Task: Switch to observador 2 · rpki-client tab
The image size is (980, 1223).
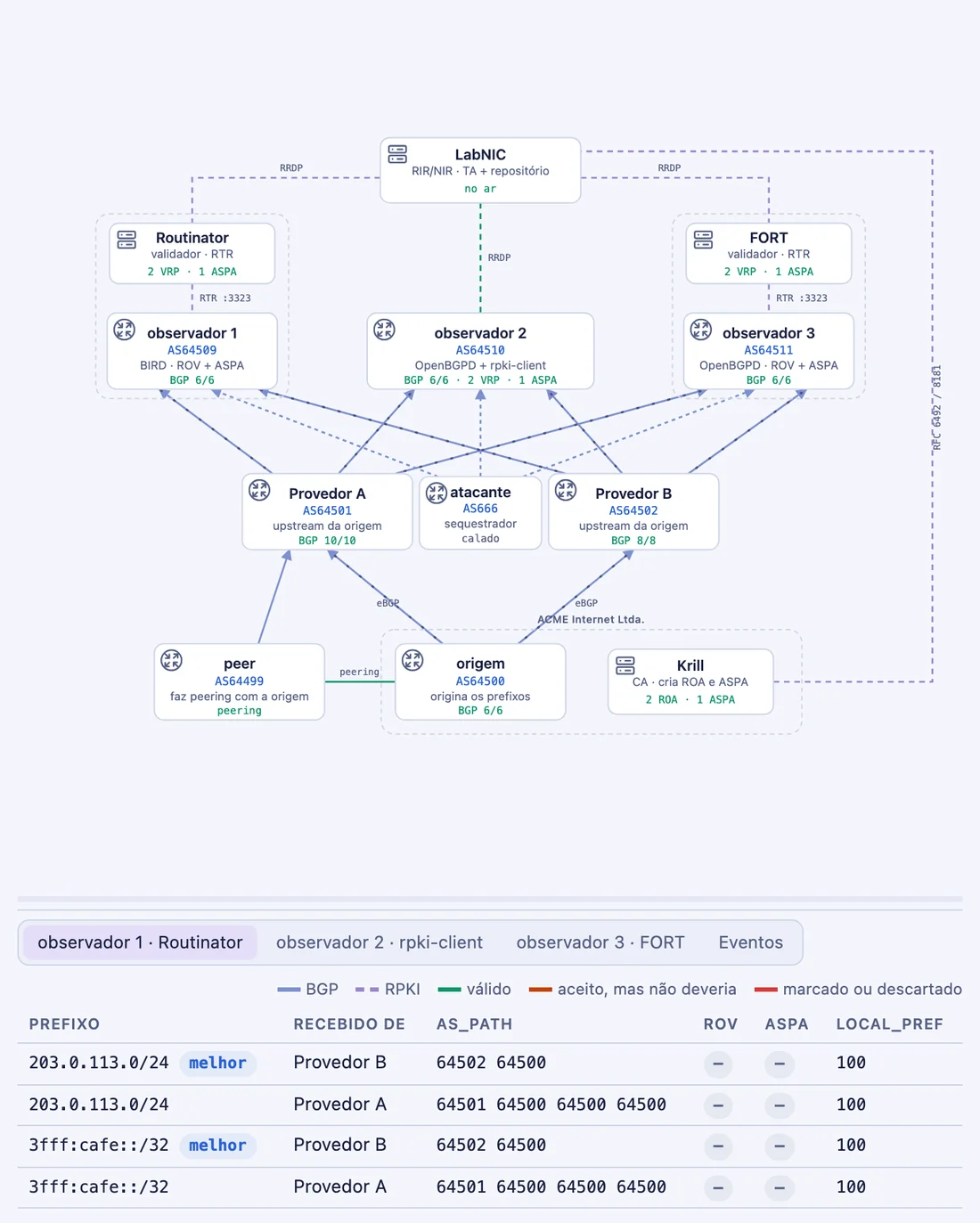Action: 380,942
